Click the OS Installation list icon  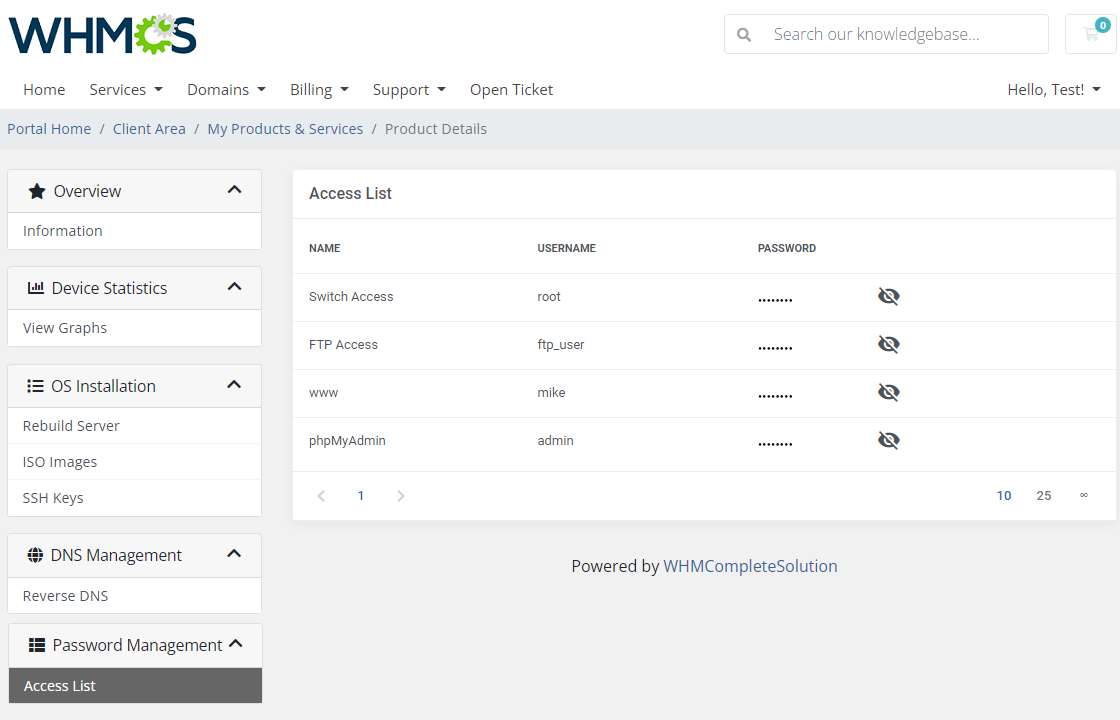pos(35,386)
